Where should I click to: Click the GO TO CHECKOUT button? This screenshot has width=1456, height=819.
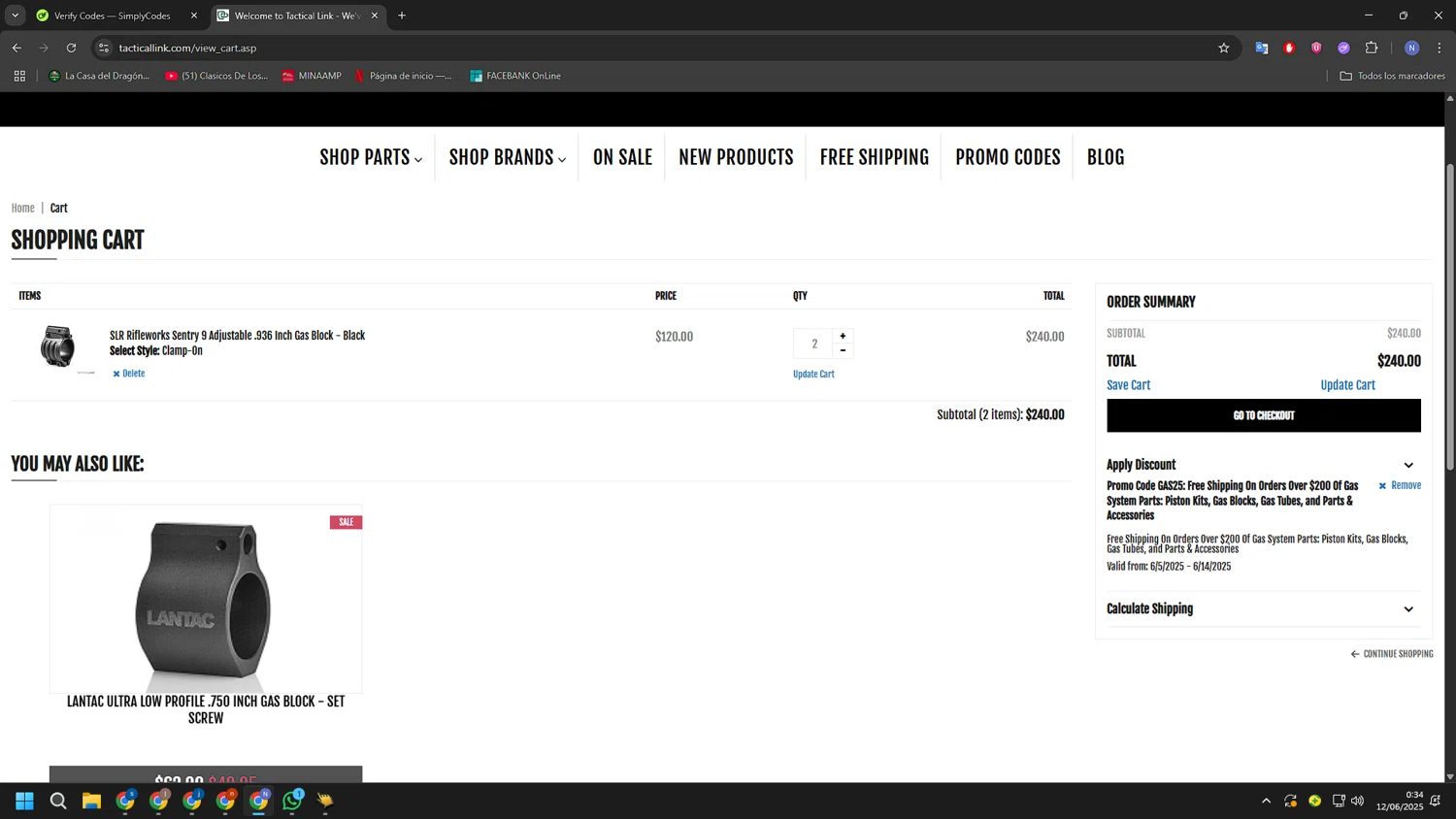click(x=1263, y=415)
